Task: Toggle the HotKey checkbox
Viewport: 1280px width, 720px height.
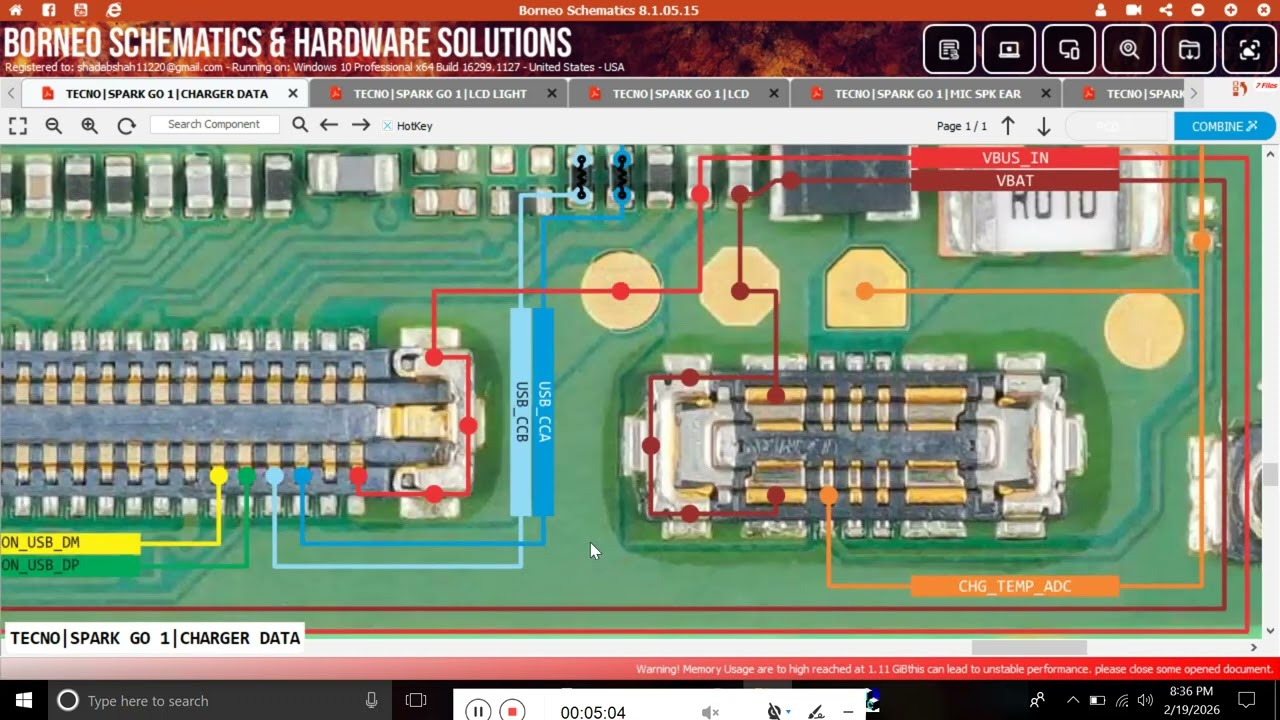Action: (x=388, y=126)
